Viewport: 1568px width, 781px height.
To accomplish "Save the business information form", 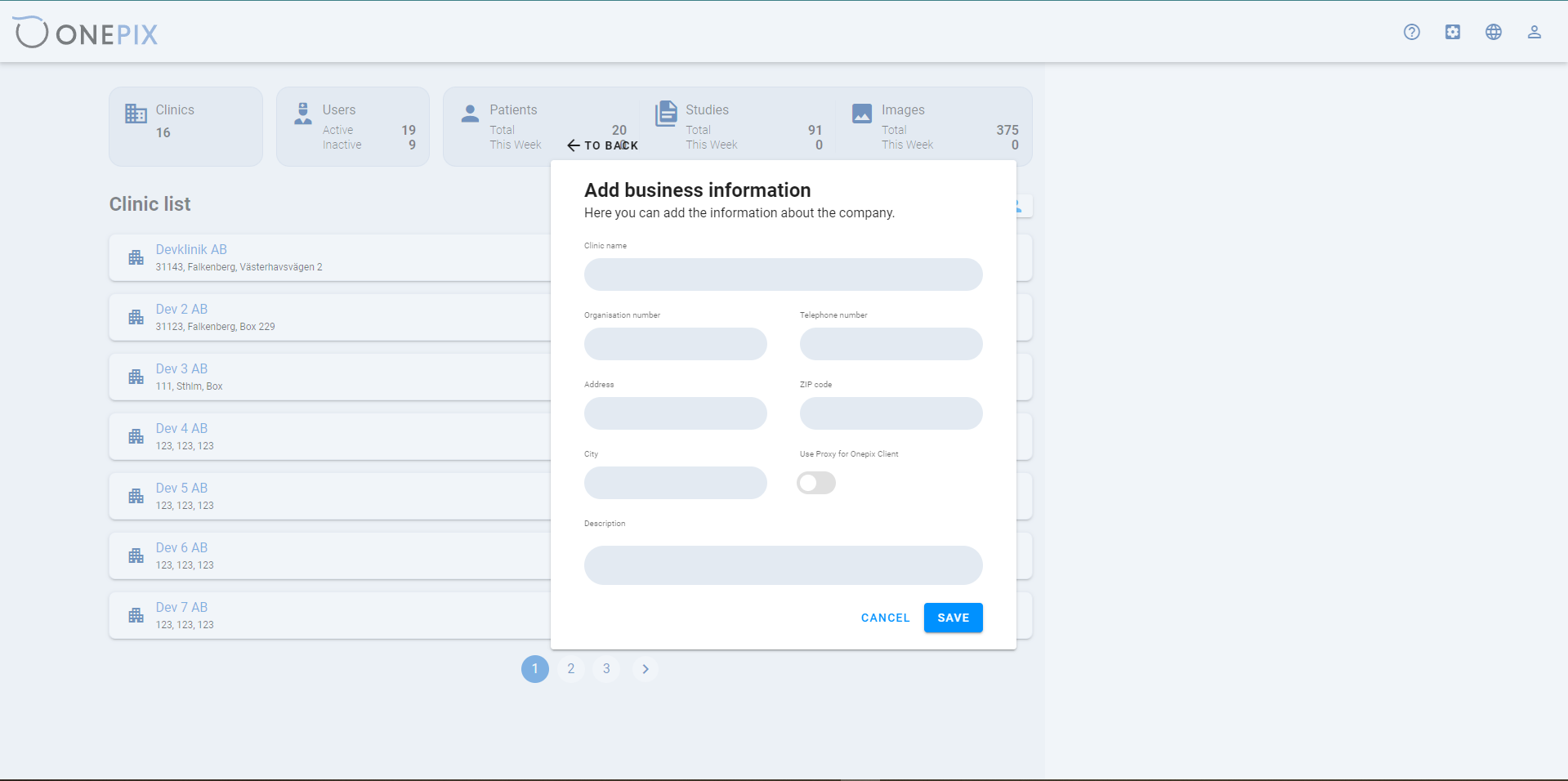I will (x=953, y=618).
